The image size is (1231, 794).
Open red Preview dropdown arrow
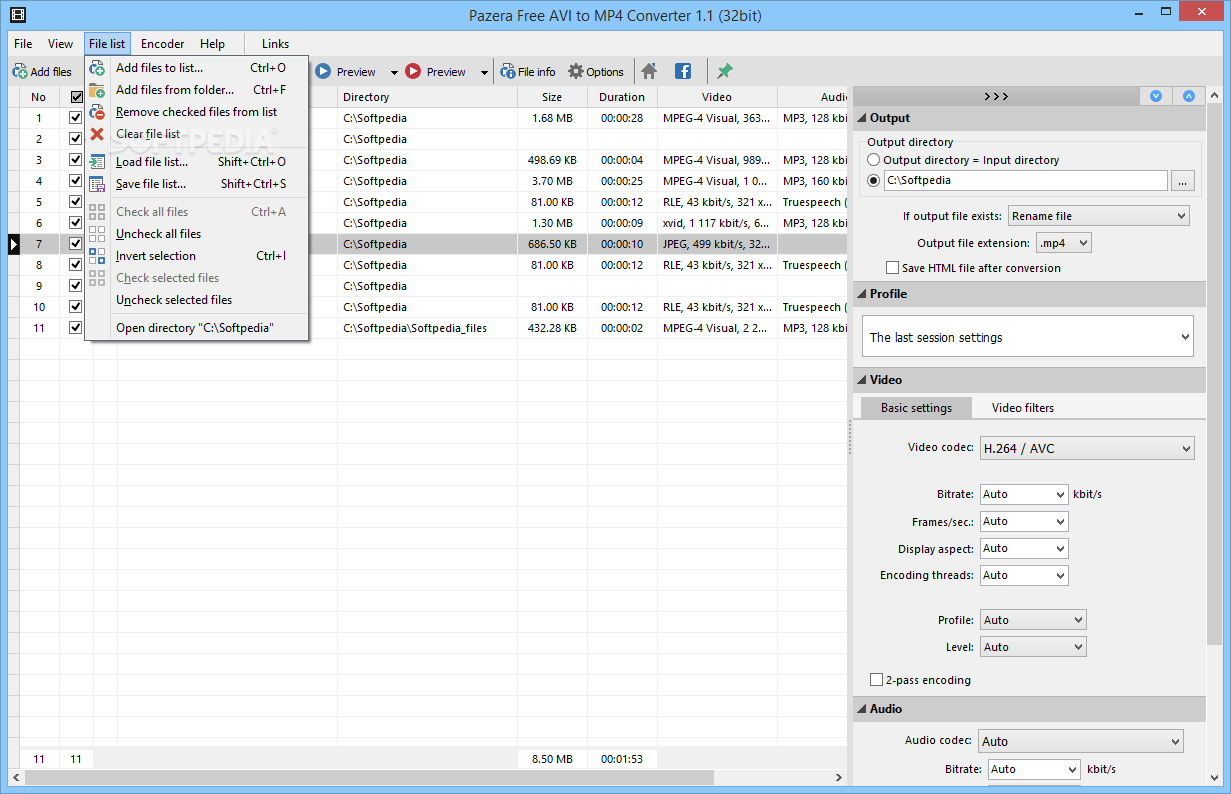point(484,72)
